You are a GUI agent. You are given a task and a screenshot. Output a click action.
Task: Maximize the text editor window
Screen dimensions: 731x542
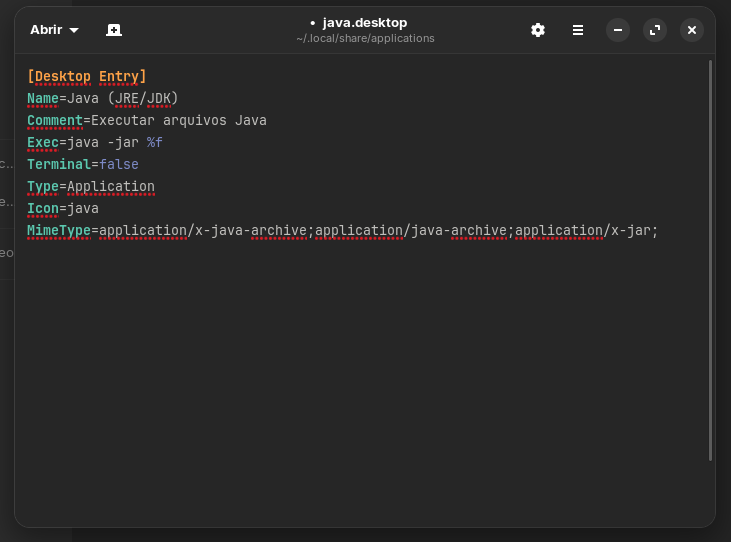click(x=655, y=30)
